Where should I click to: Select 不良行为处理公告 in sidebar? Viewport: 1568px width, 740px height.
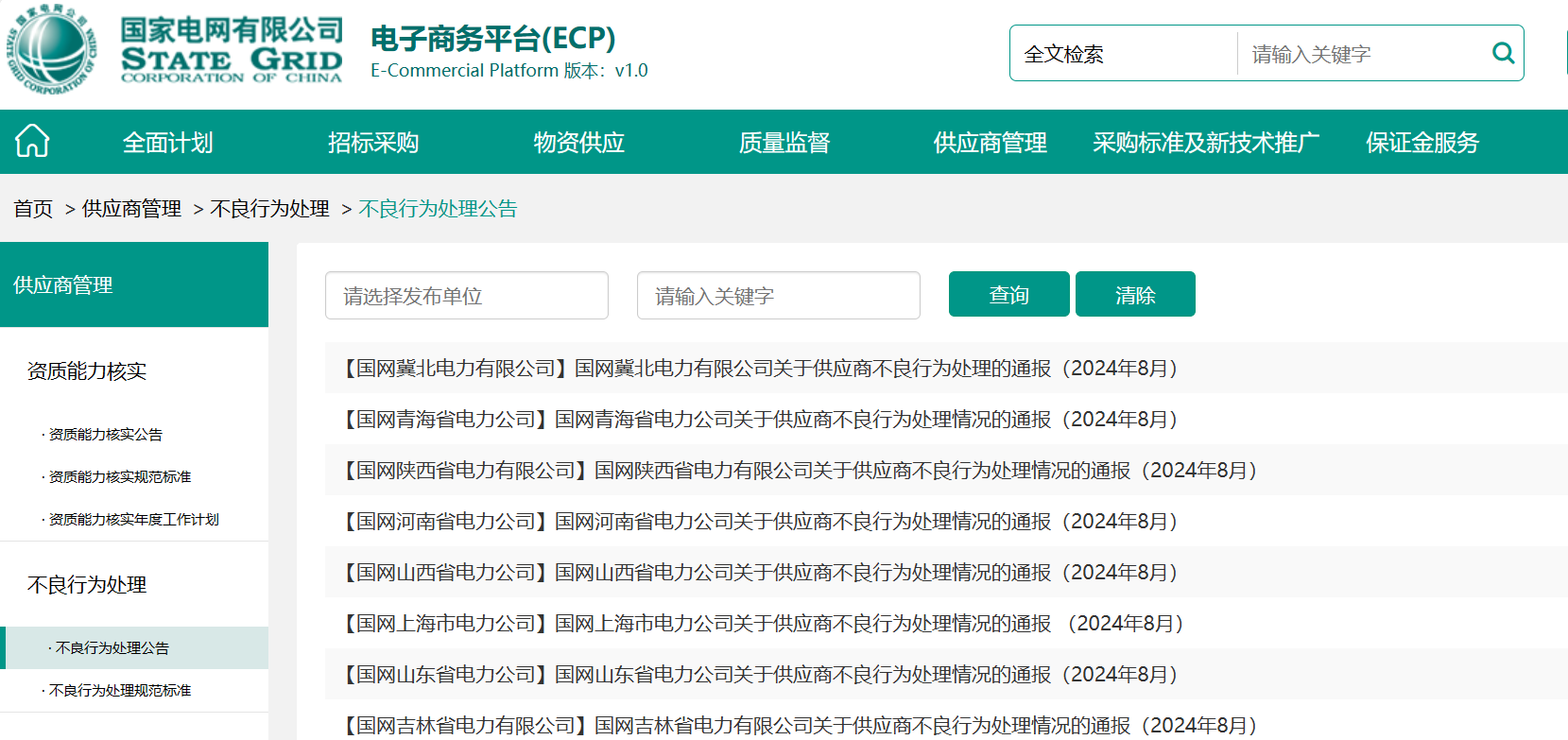pyautogui.click(x=134, y=647)
